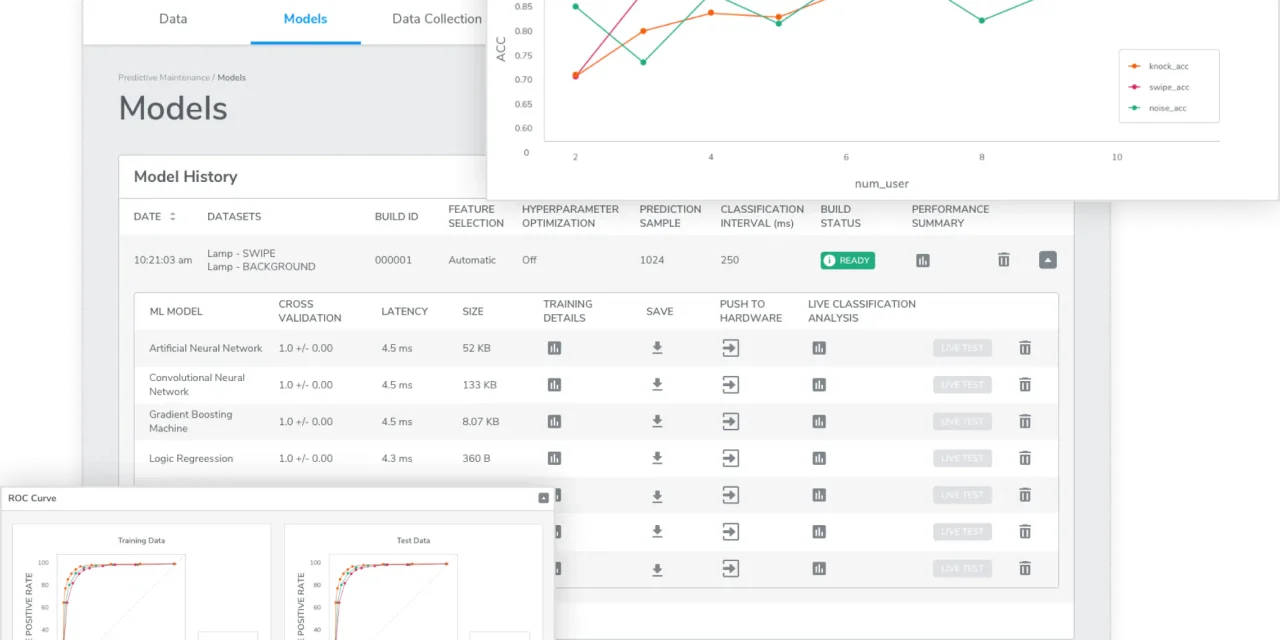1280x640 pixels.
Task: Click the '8.07 KB' size value
Action: point(481,422)
